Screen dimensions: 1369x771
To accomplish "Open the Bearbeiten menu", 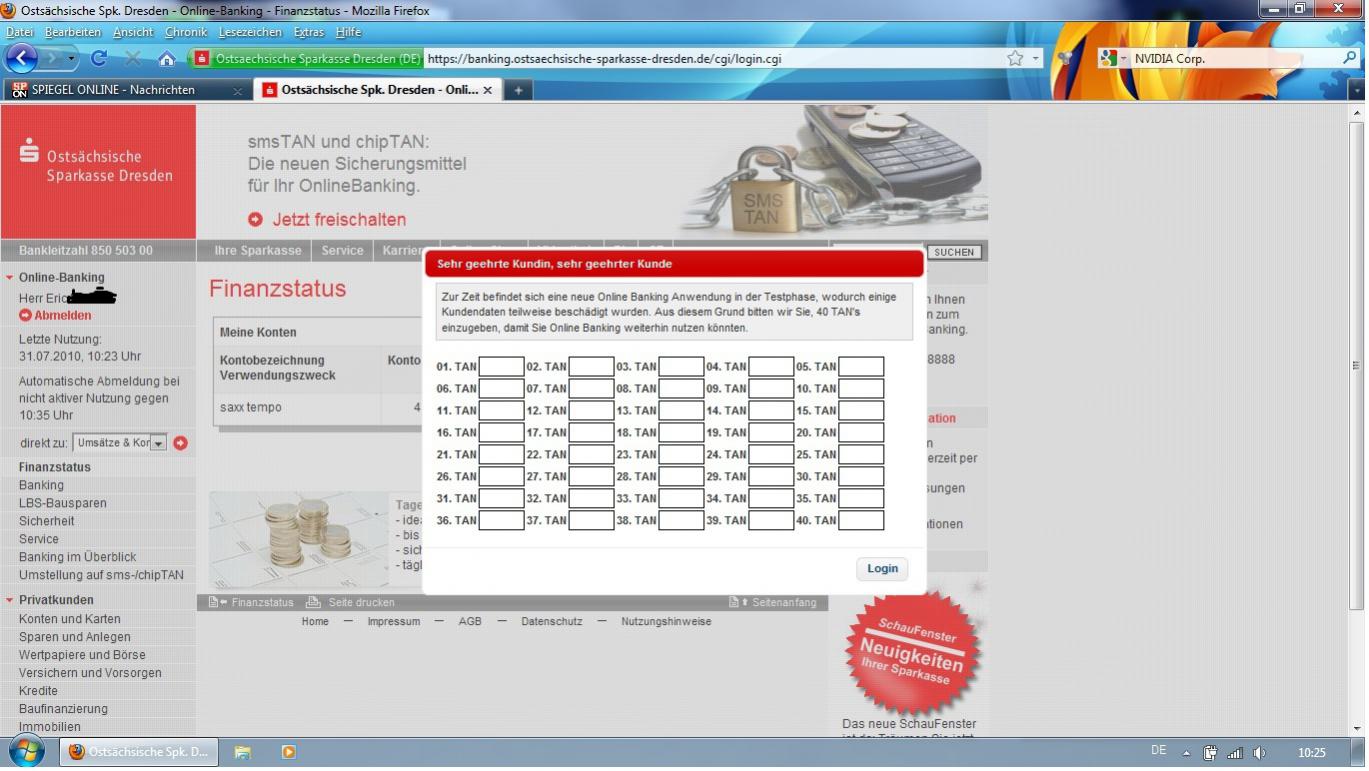I will (72, 32).
